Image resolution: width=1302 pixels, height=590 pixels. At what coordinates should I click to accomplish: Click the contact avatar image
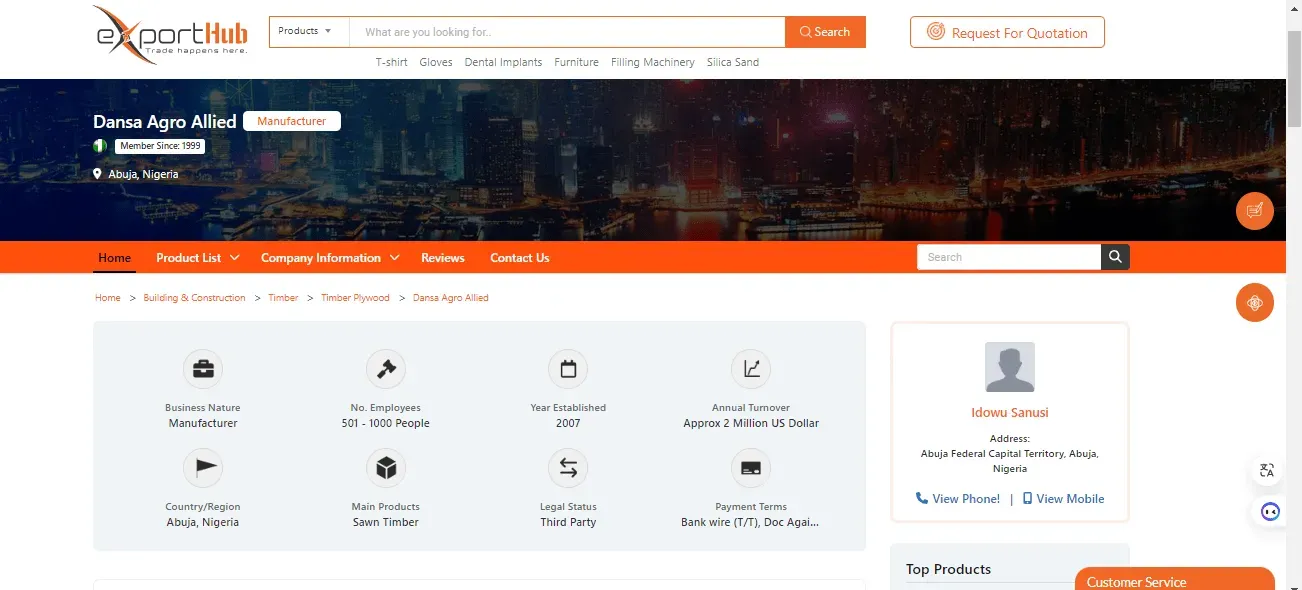click(x=1010, y=367)
